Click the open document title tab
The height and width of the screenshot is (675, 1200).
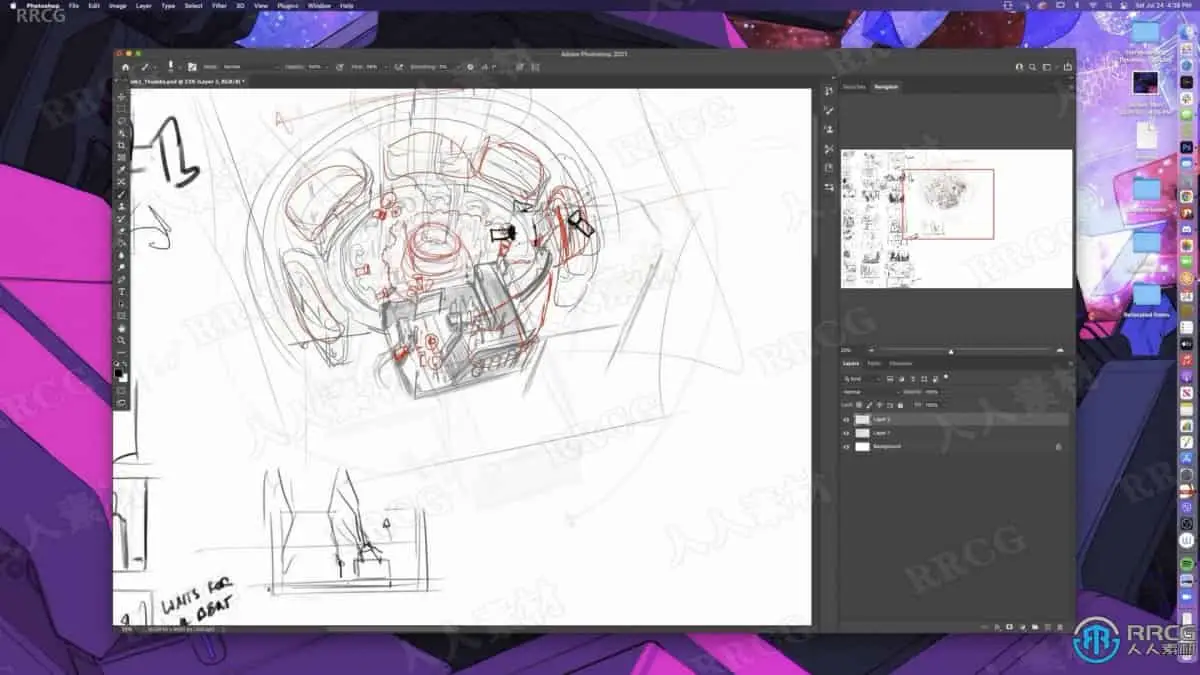click(x=187, y=81)
